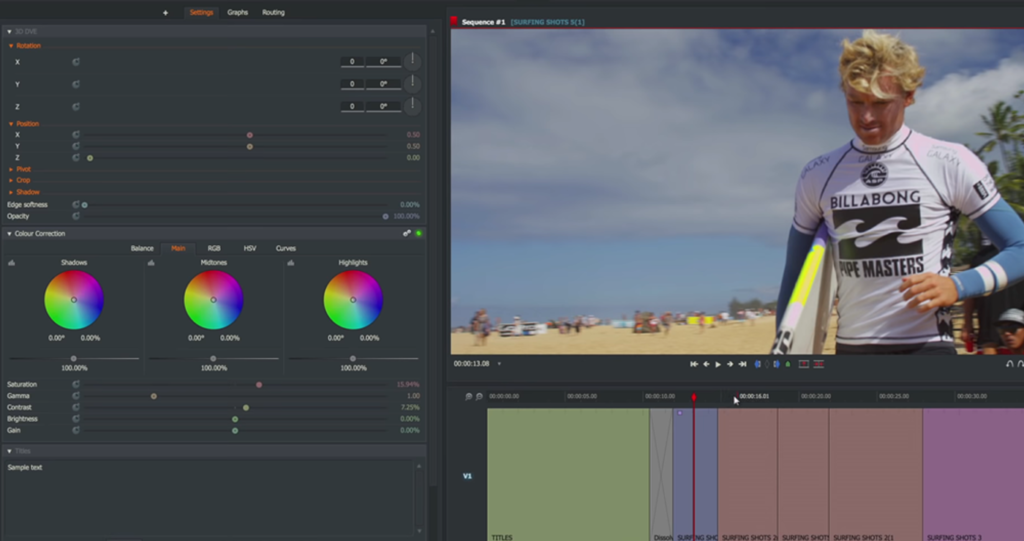The width and height of the screenshot is (1024, 541).
Task: Jump to the sequence start
Action: [694, 364]
